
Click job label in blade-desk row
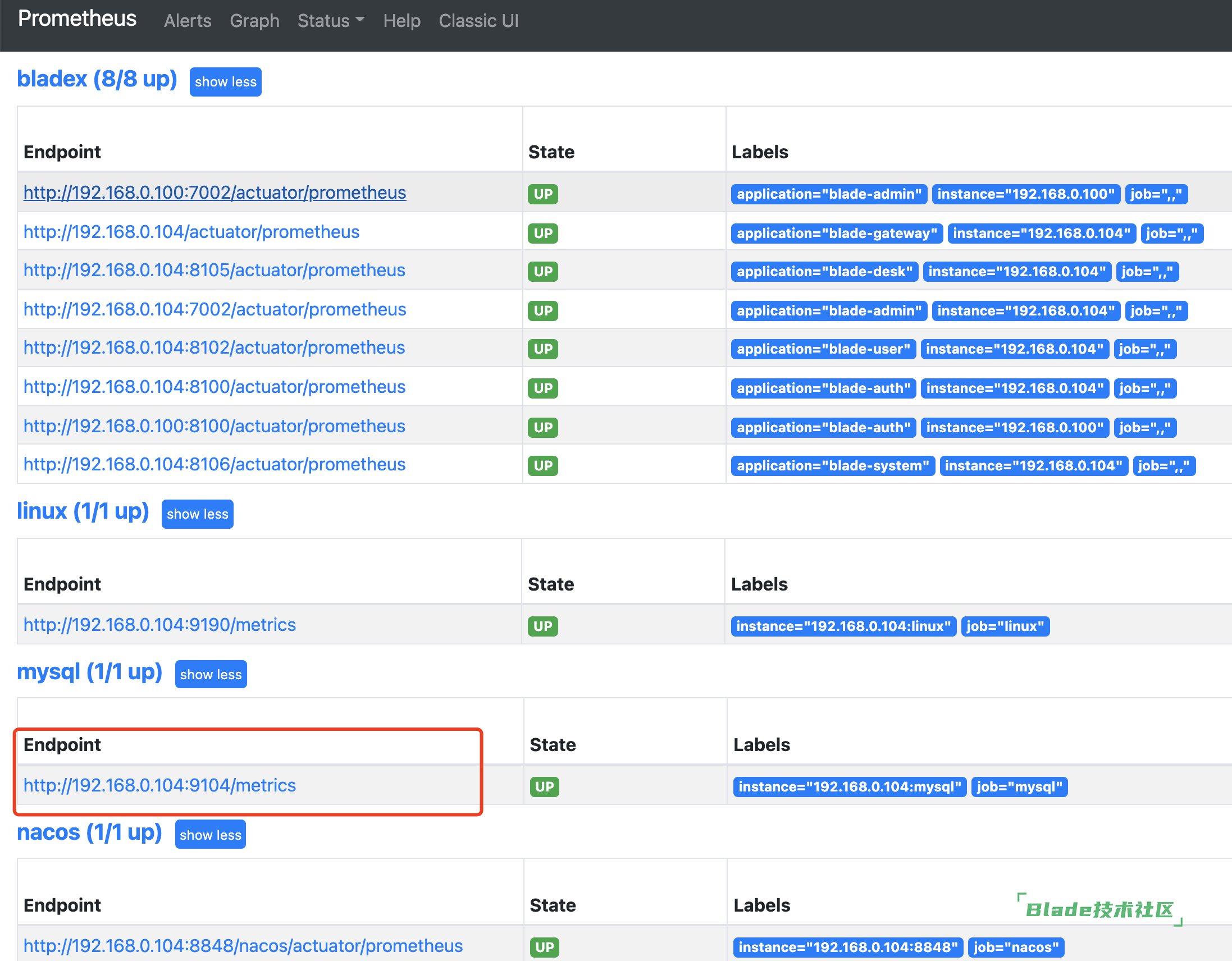(x=1147, y=272)
